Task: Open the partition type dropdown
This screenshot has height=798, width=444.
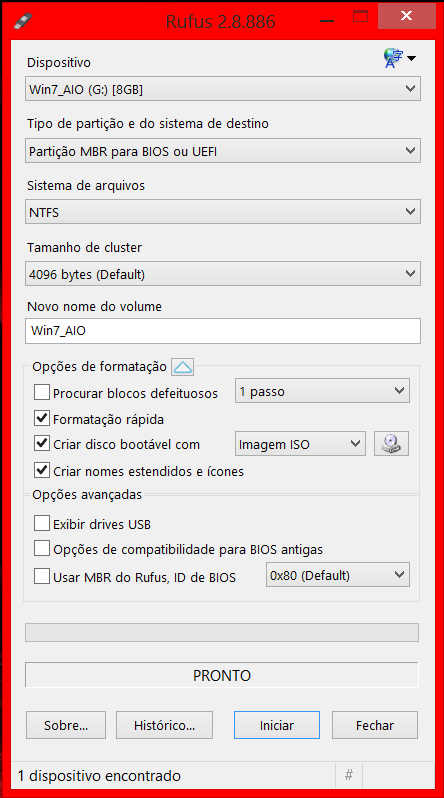Action: click(x=223, y=151)
